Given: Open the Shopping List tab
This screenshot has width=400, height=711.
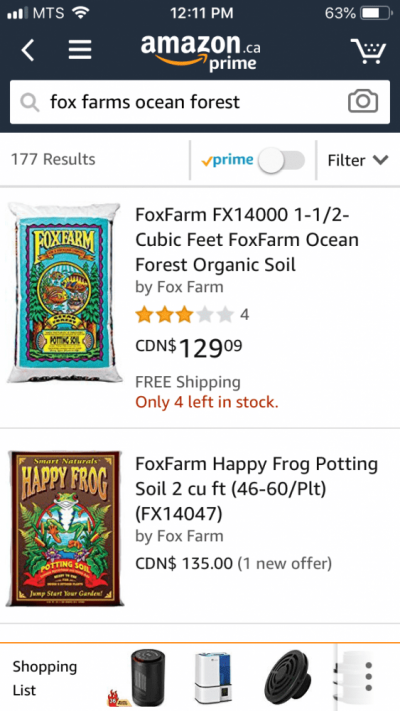Looking at the screenshot, I should pos(44,678).
